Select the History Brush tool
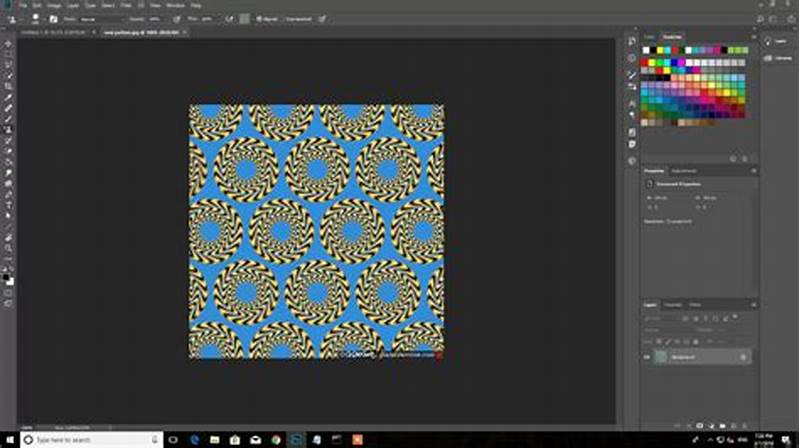Image resolution: width=800 pixels, height=448 pixels. (x=8, y=140)
